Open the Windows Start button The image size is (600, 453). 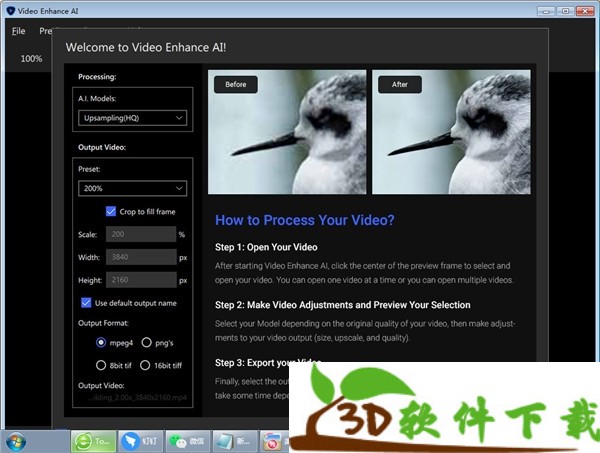tap(16, 442)
